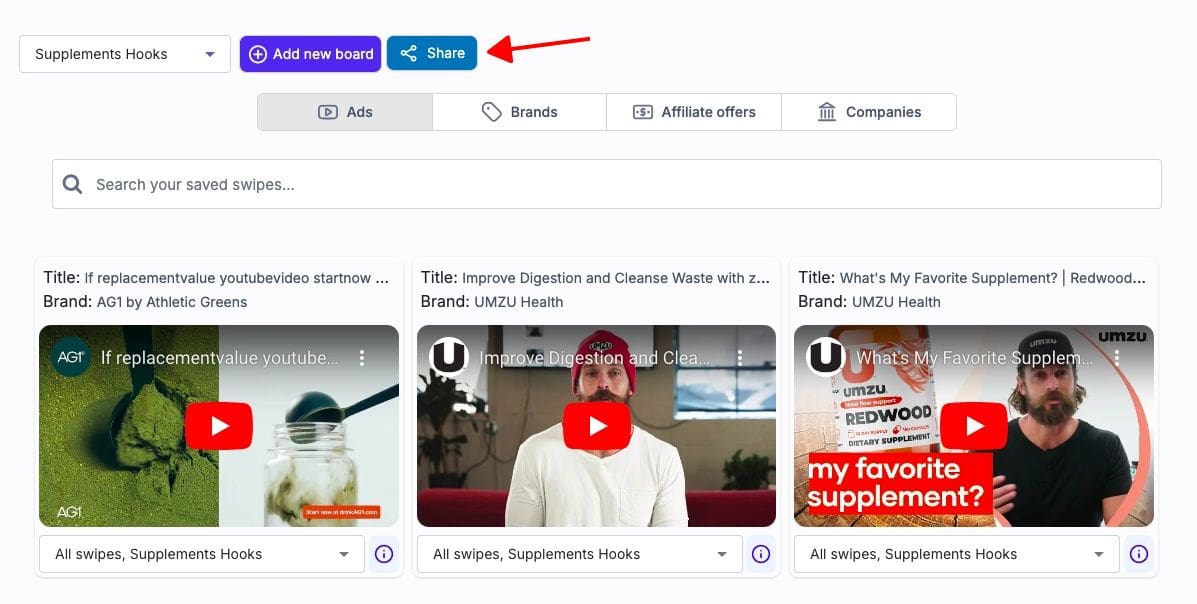Open the swipes dropdown under the Redwood video

coord(955,553)
